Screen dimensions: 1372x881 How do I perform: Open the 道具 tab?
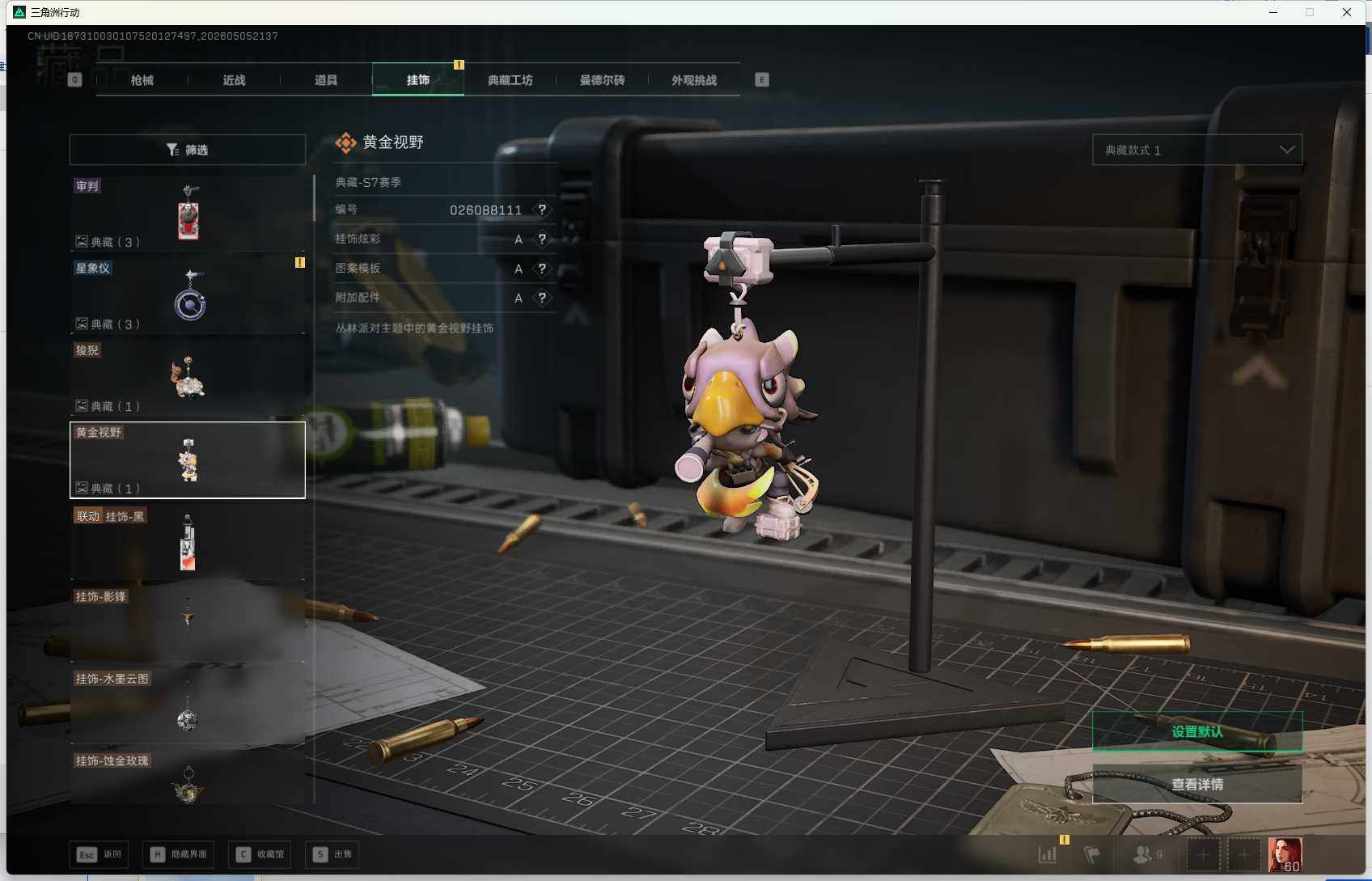326,80
